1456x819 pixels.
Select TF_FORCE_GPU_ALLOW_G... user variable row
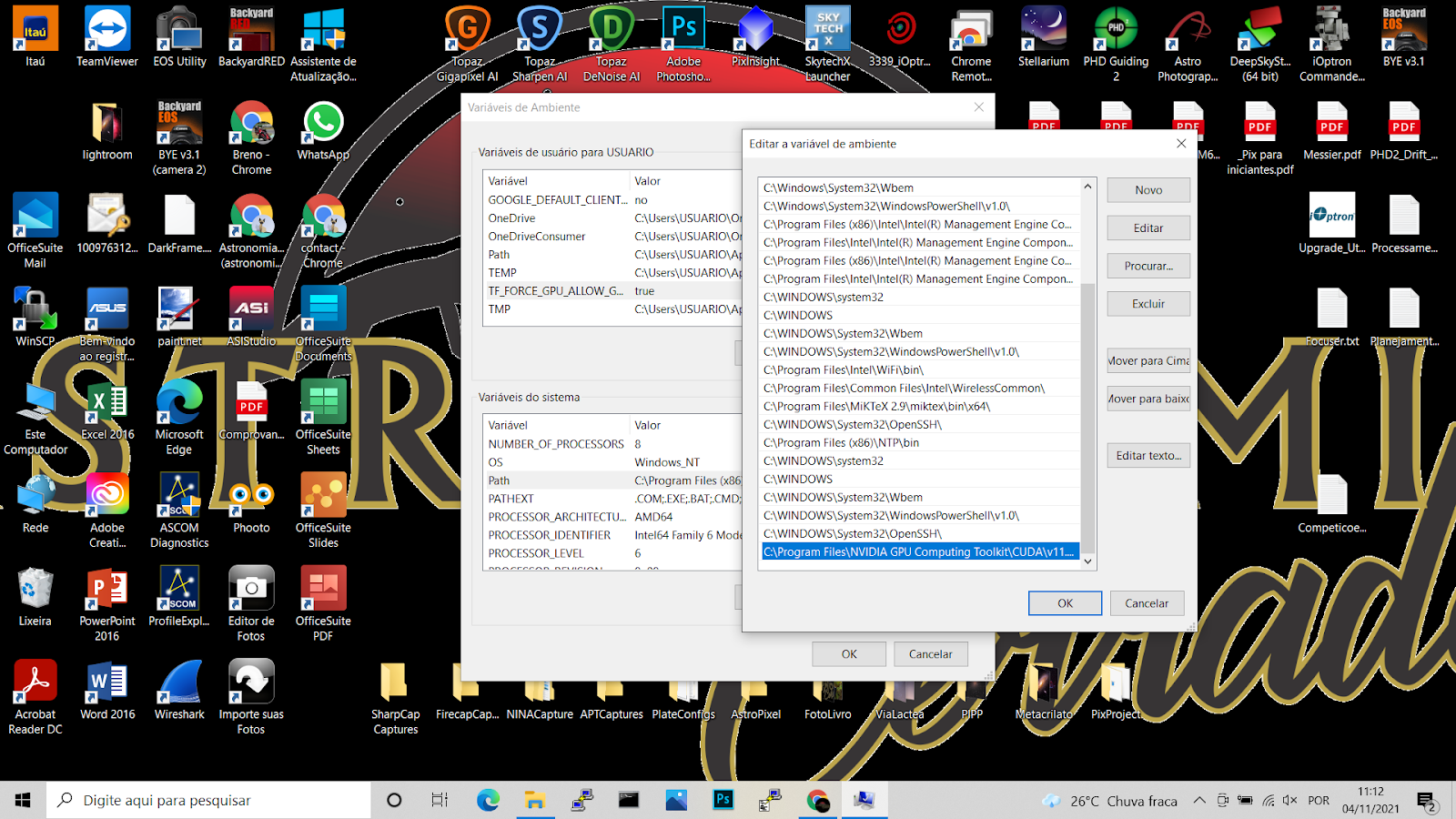(614, 291)
